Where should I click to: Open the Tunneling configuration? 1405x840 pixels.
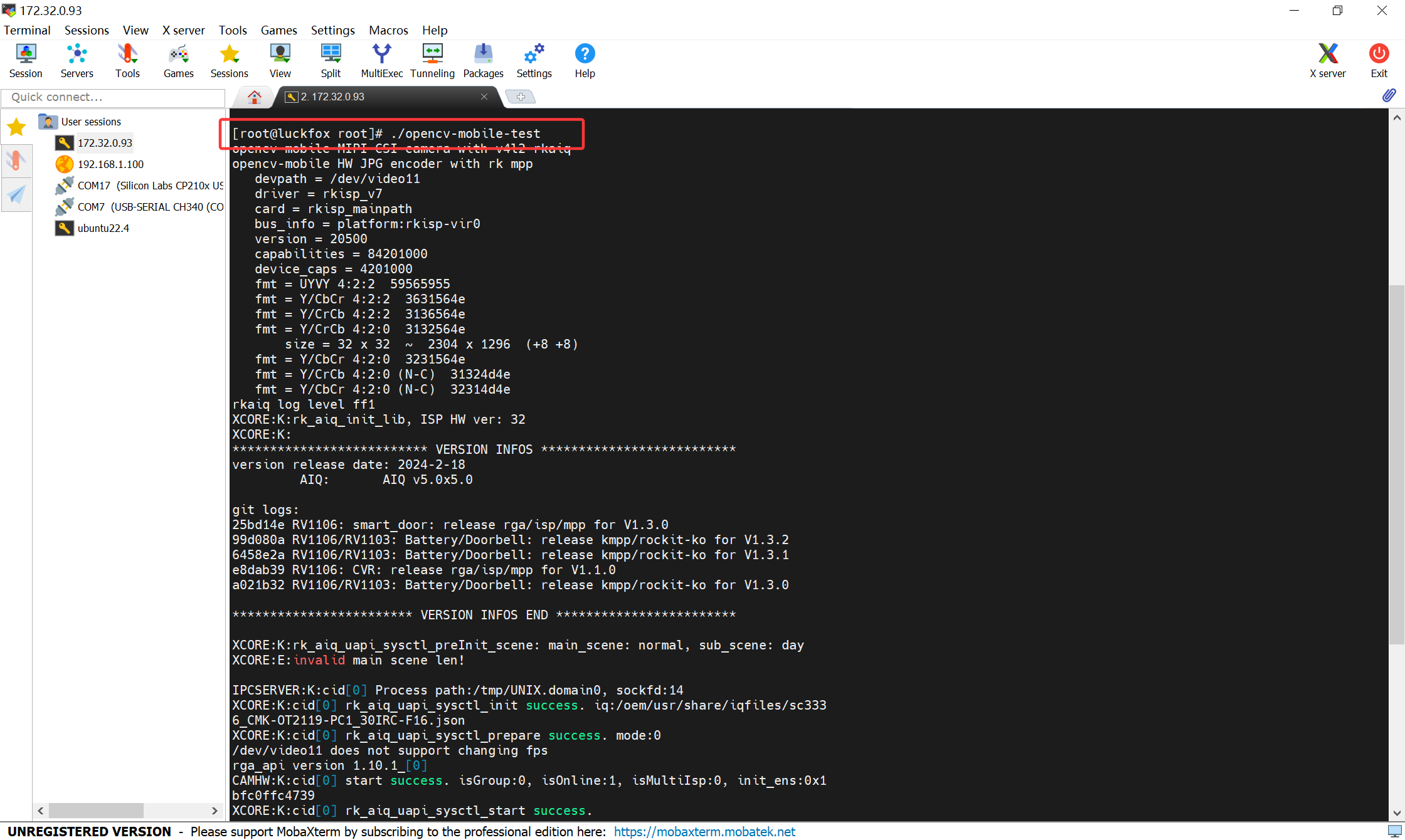[432, 60]
